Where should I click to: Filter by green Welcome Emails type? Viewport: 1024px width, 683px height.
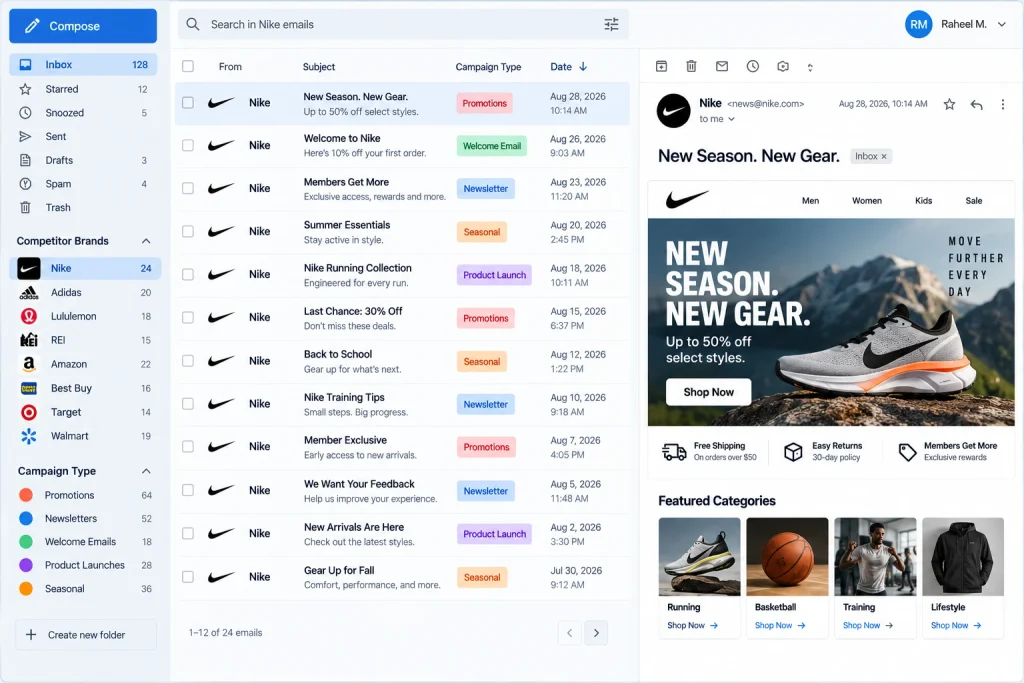pos(85,542)
